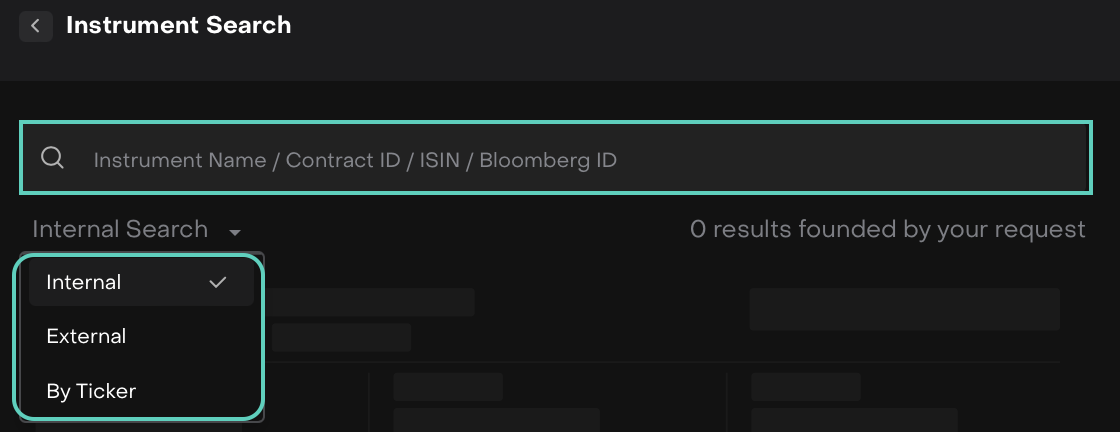Image resolution: width=1120 pixels, height=432 pixels.
Task: Select the Internal search option
Action: (x=140, y=283)
